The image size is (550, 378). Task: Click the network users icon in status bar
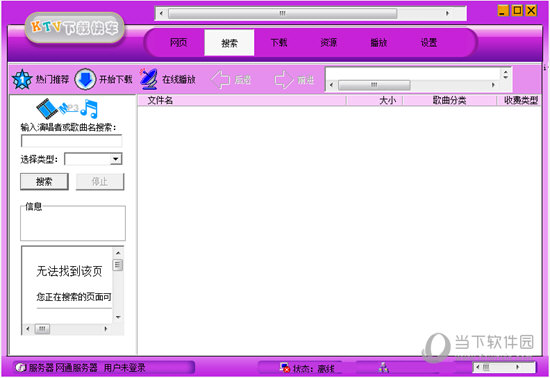point(384,367)
